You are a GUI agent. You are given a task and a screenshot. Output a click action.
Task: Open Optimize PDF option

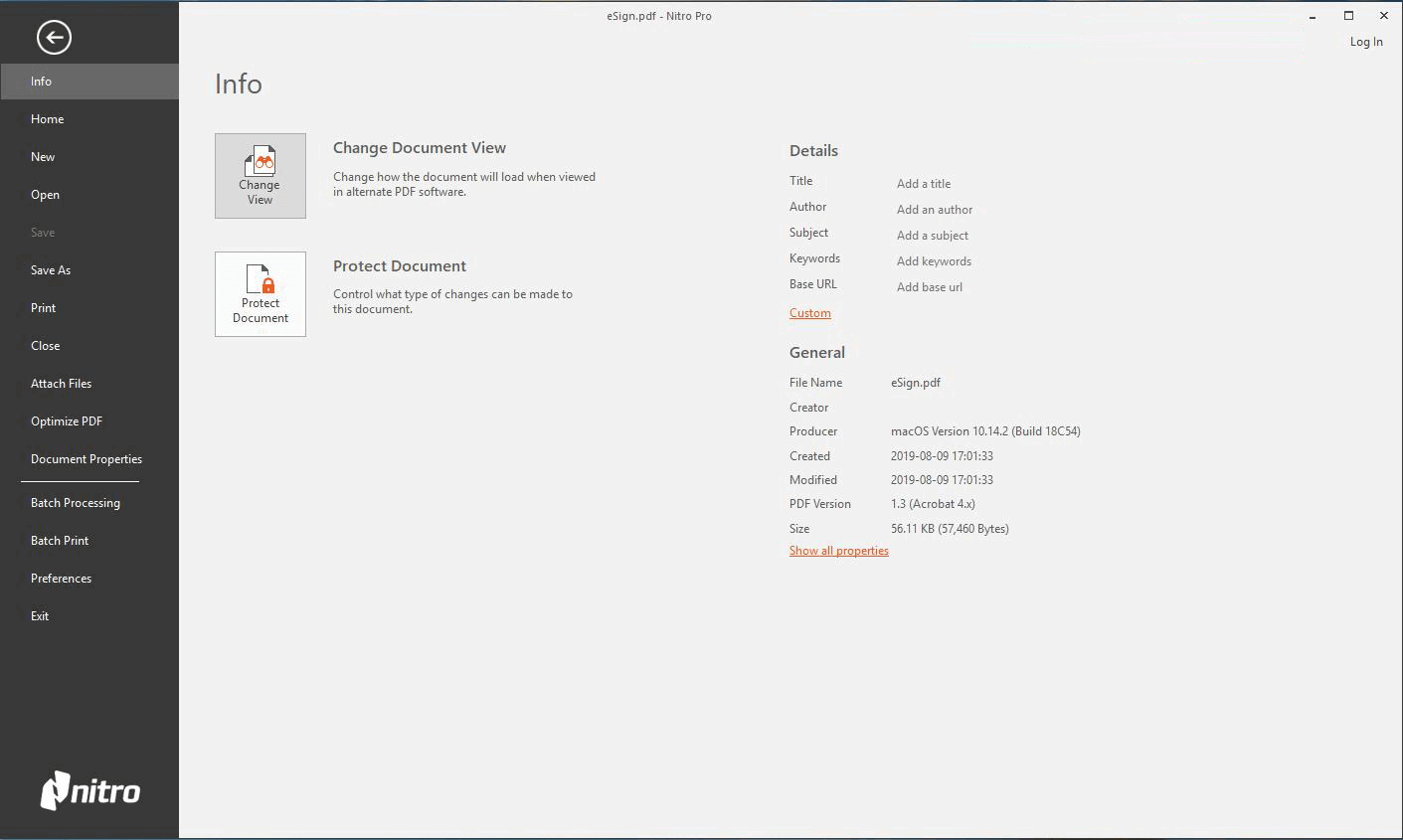[67, 421]
